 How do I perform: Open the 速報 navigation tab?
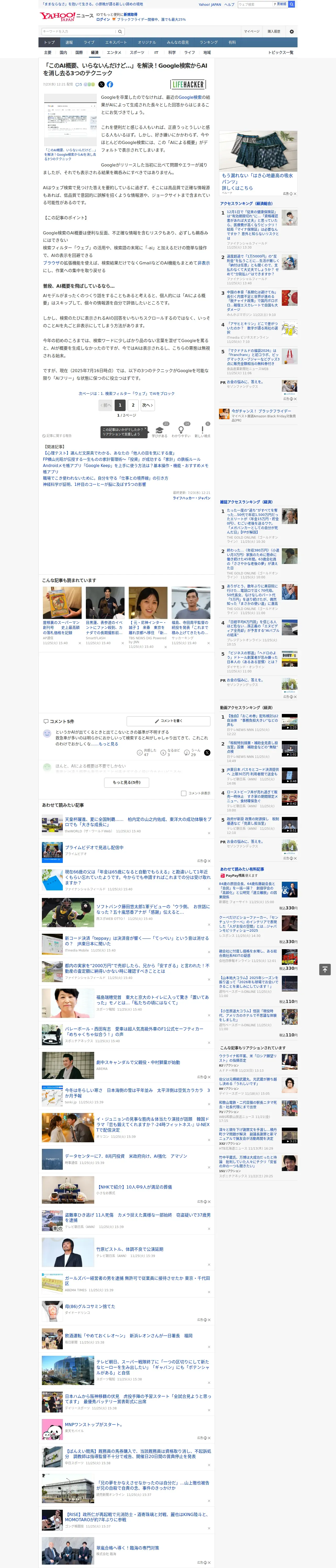pyautogui.click(x=69, y=43)
